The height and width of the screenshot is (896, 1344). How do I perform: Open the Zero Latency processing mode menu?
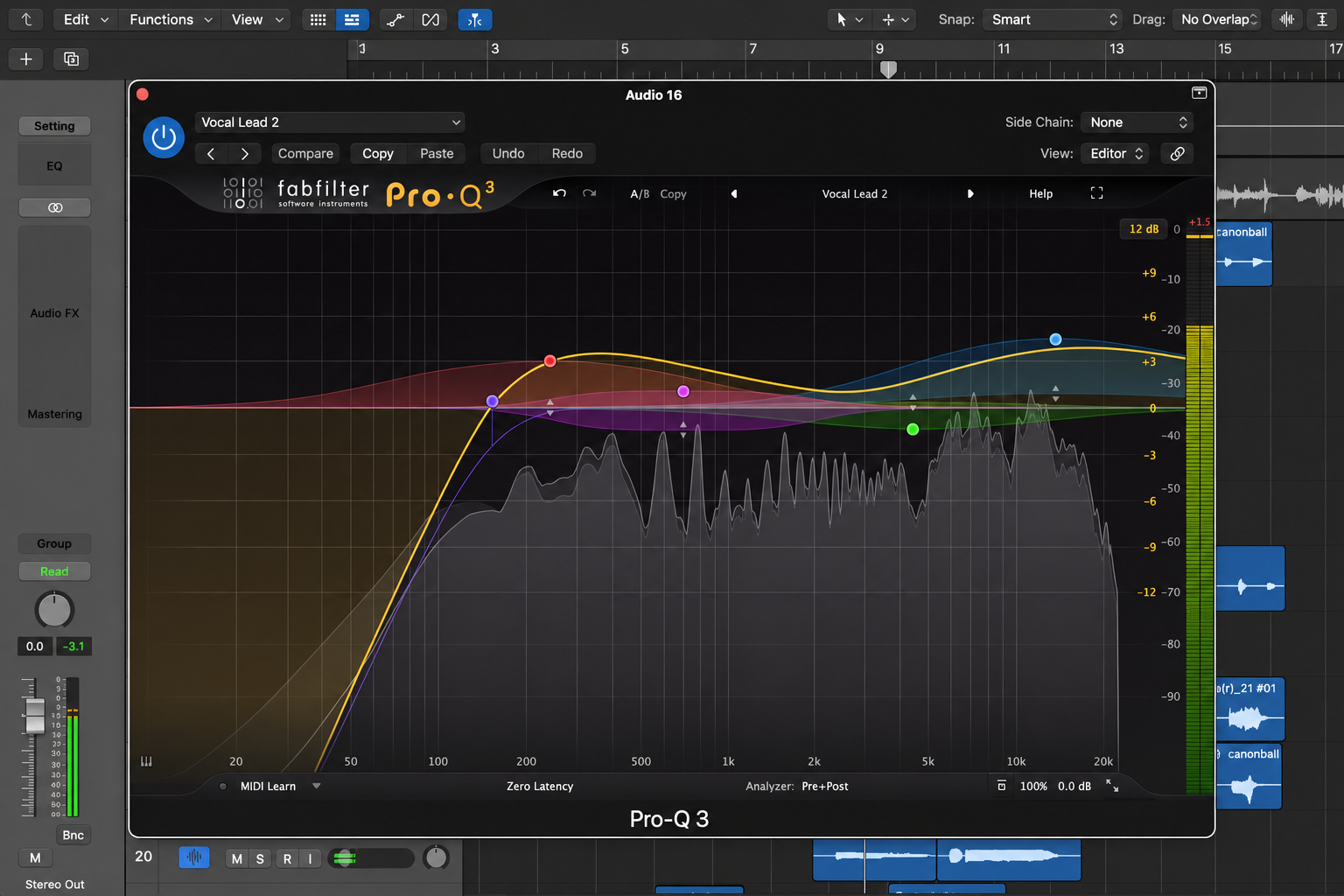[540, 787]
